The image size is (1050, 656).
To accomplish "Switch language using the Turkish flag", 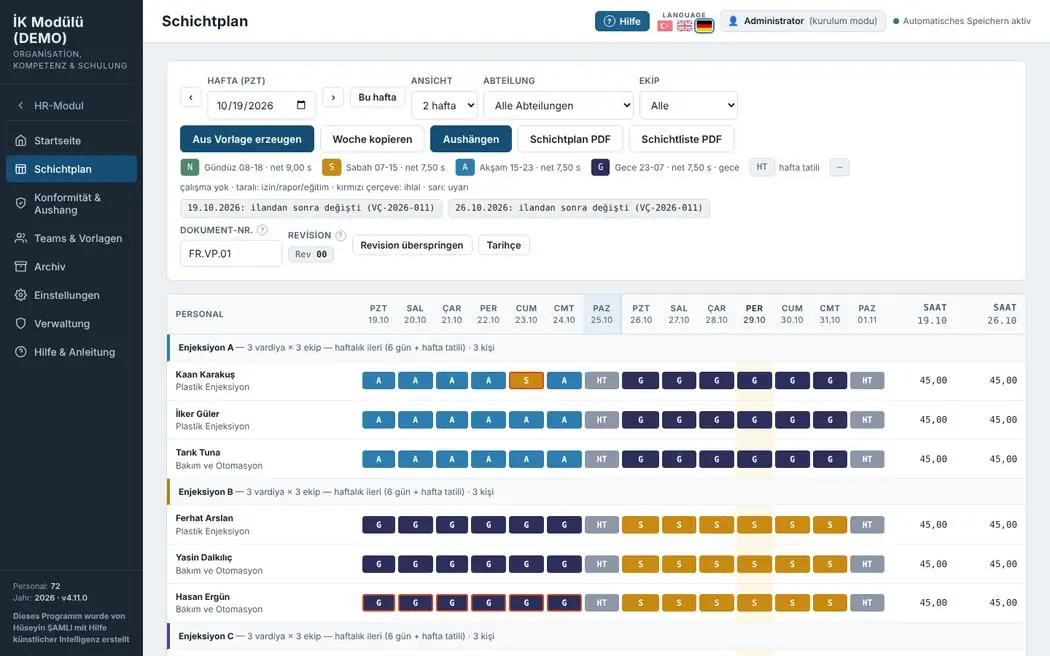I will [664, 26].
